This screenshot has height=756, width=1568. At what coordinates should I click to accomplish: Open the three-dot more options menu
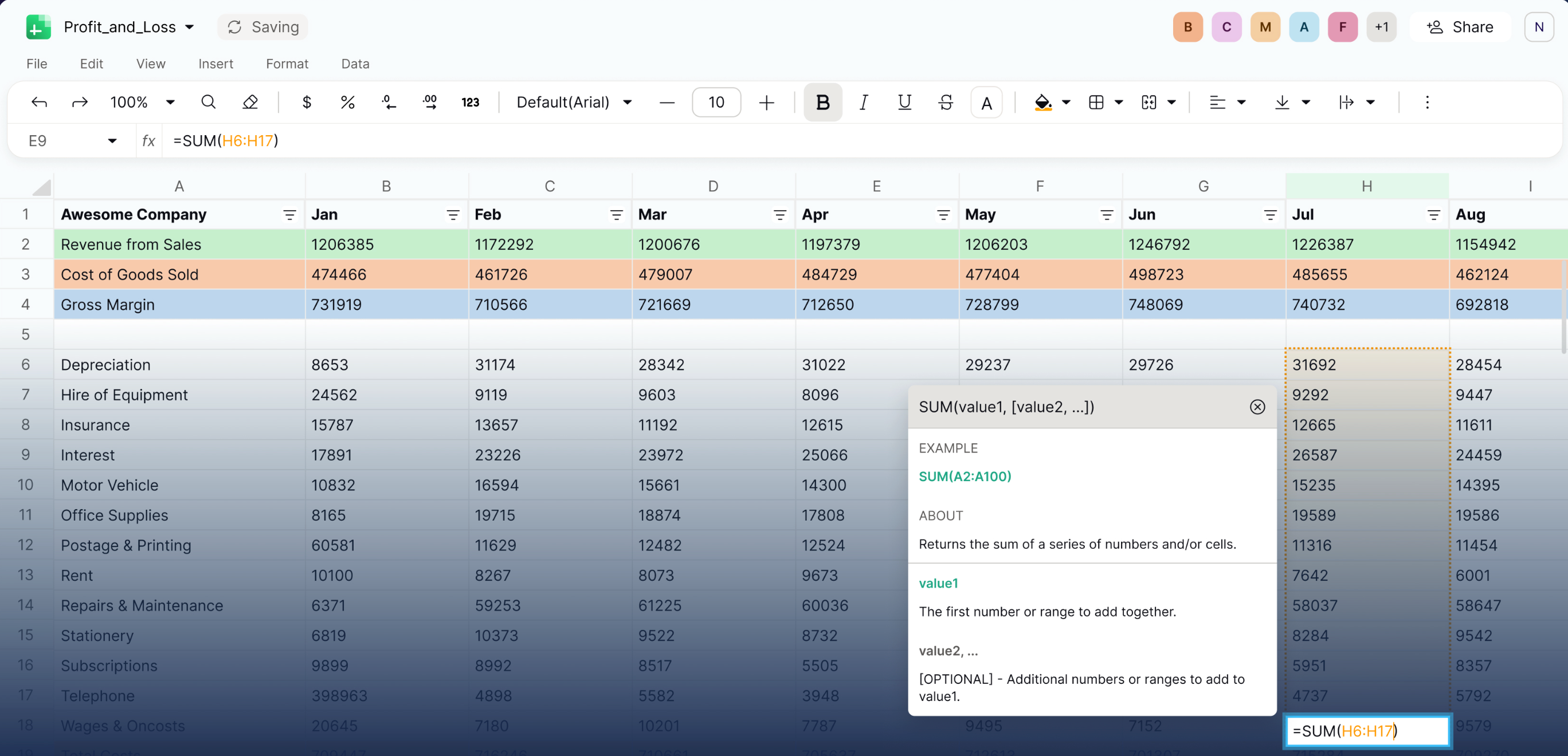[1427, 102]
